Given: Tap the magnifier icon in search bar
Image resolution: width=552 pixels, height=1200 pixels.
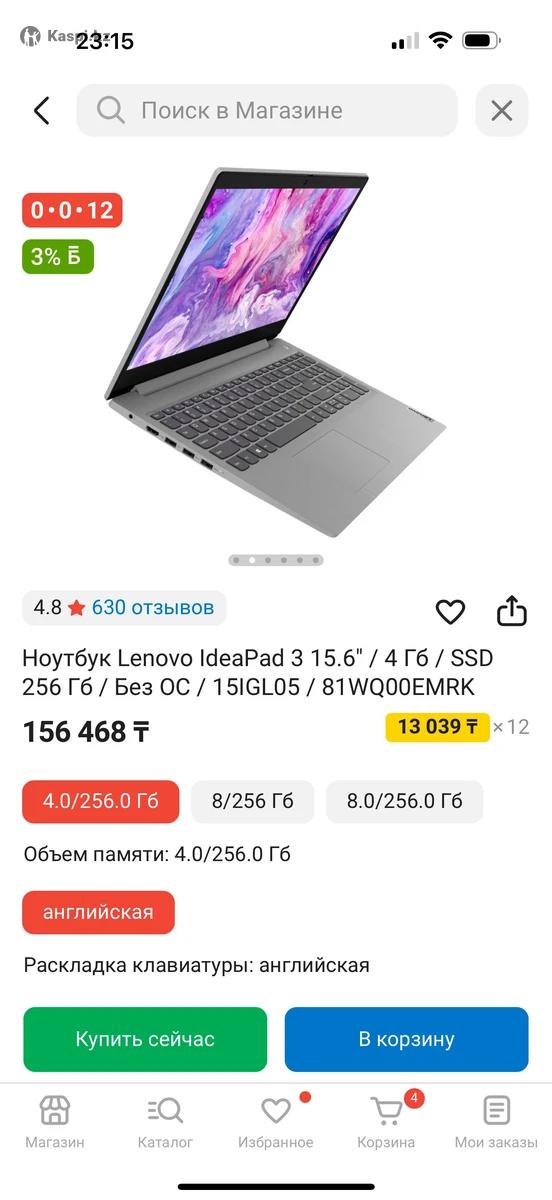Looking at the screenshot, I should [x=111, y=110].
